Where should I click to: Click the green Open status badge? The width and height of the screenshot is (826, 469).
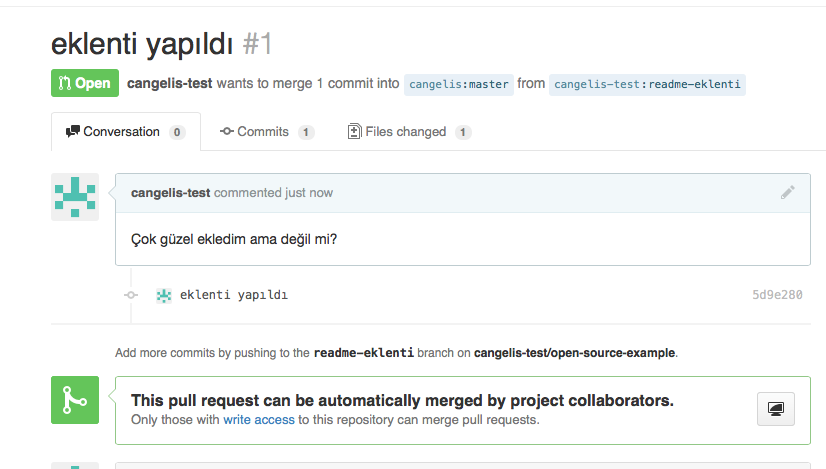tap(85, 83)
